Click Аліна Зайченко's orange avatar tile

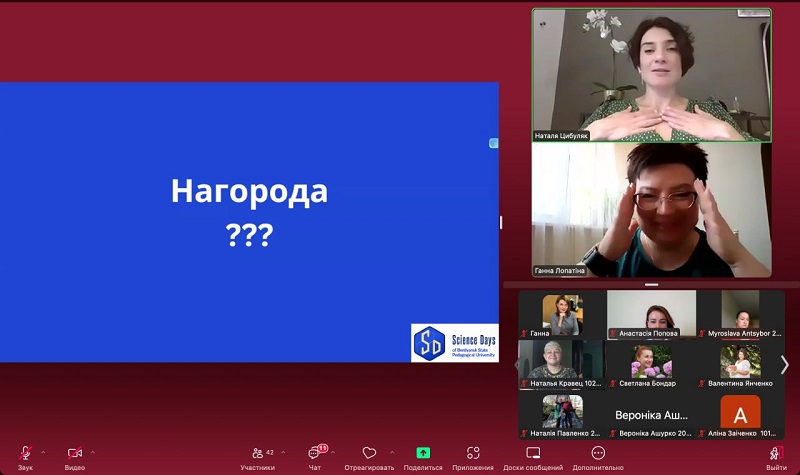740,414
